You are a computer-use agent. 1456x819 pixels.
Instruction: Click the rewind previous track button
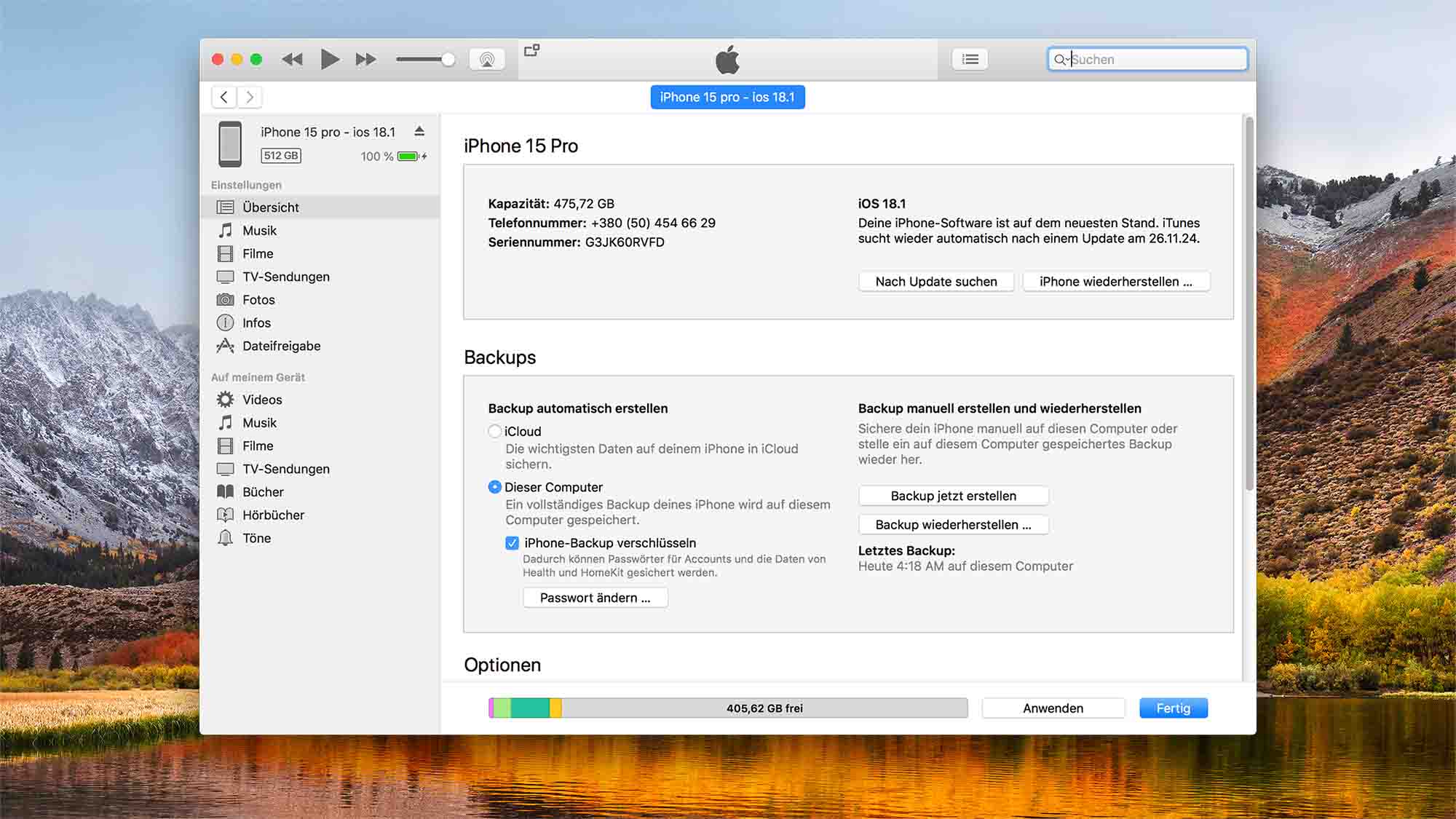tap(292, 60)
